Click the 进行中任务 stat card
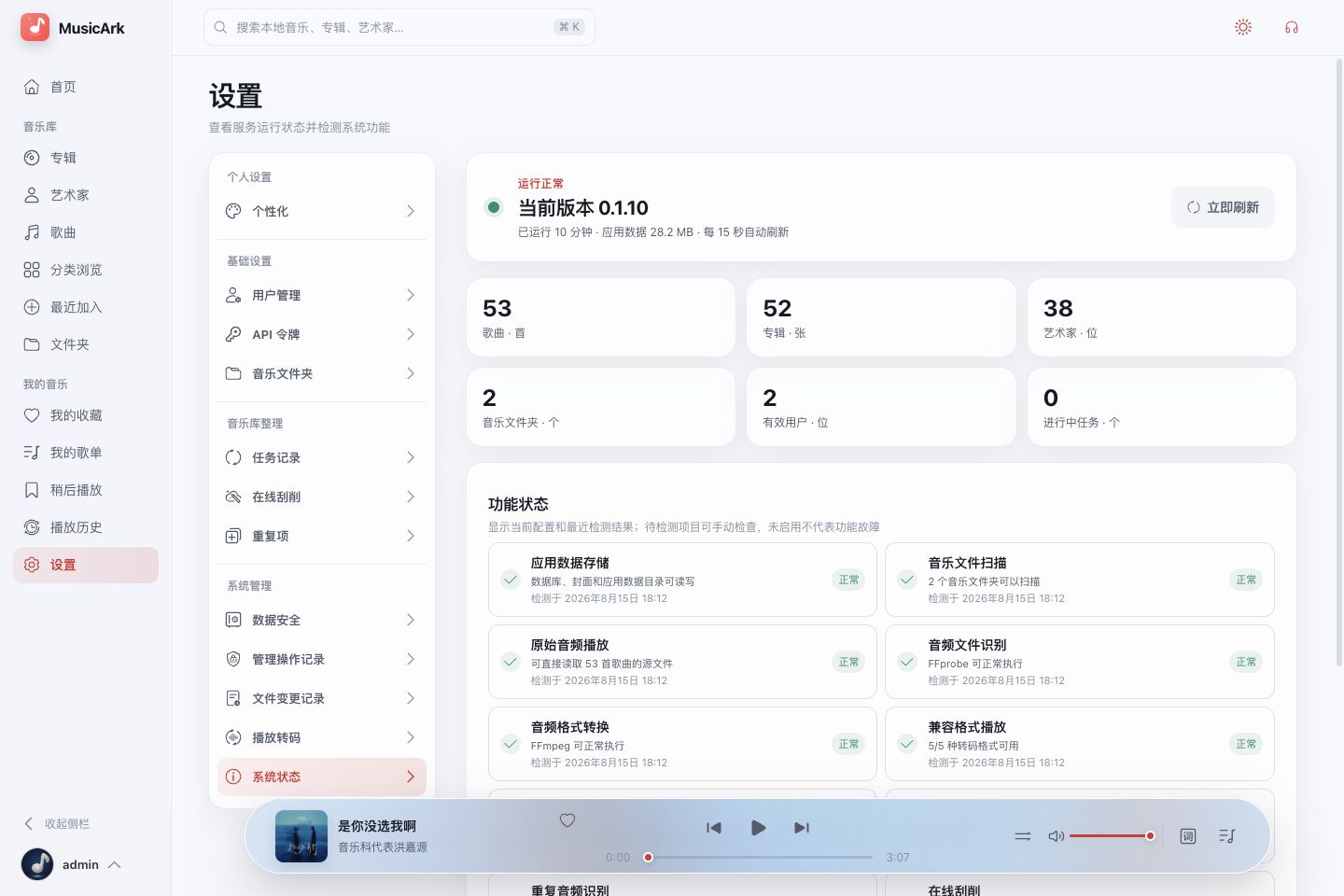The width and height of the screenshot is (1344, 896). [1162, 407]
